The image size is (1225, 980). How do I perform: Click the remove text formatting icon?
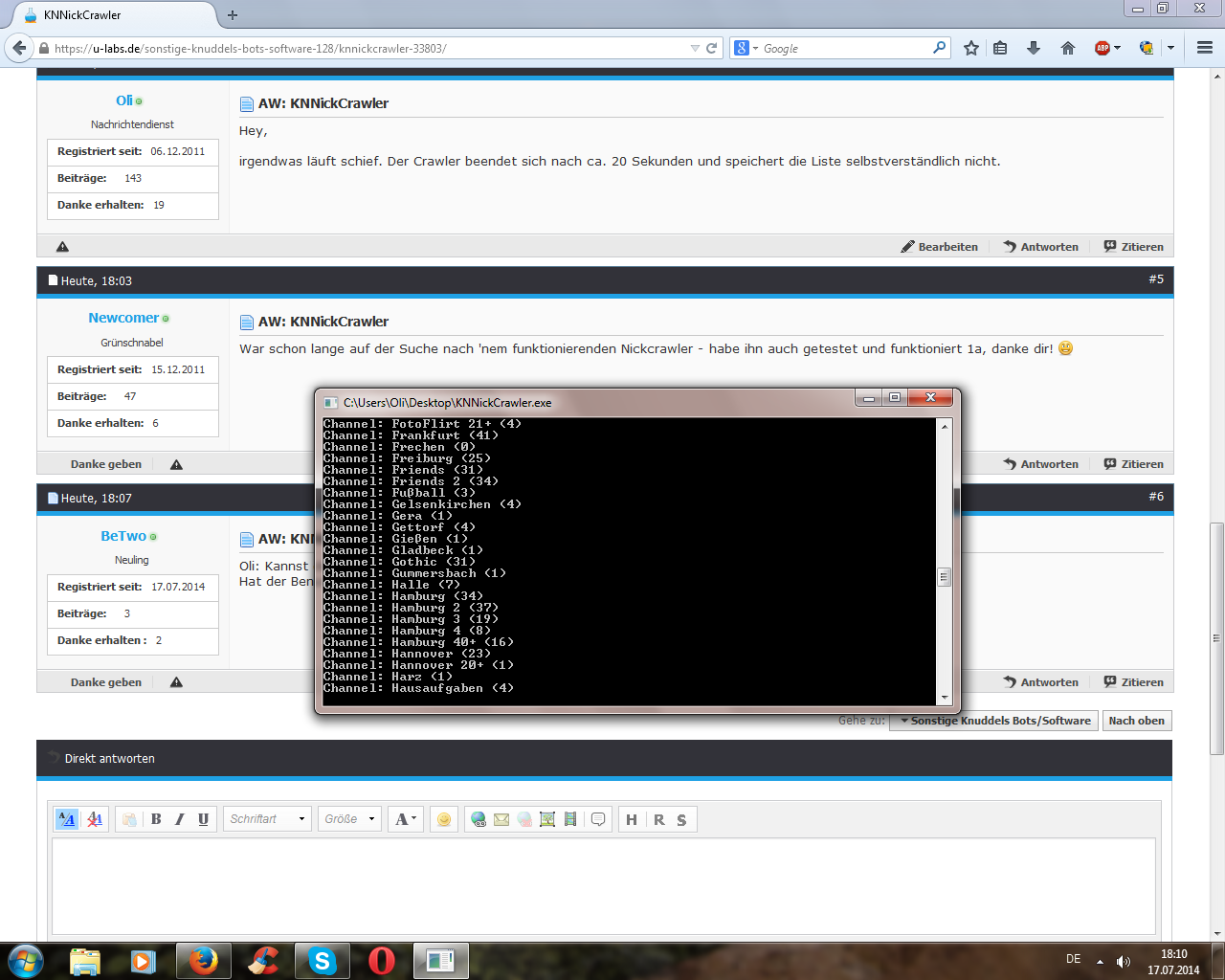(94, 819)
